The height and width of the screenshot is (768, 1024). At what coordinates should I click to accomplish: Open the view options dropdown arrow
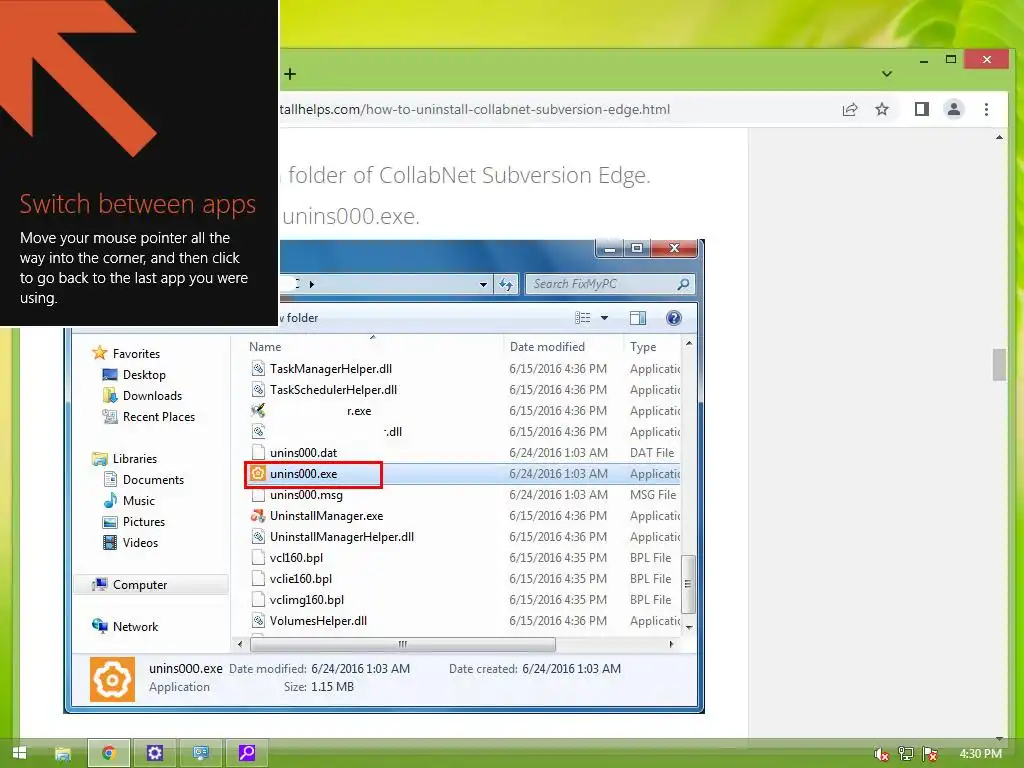604,318
